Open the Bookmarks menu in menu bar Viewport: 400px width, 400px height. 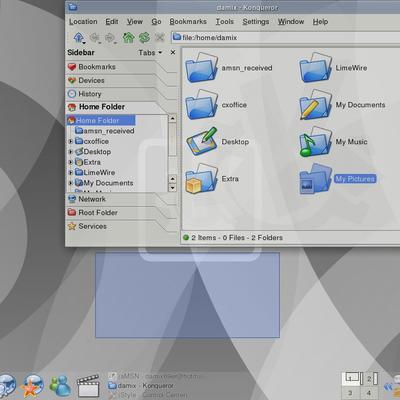pyautogui.click(x=188, y=22)
